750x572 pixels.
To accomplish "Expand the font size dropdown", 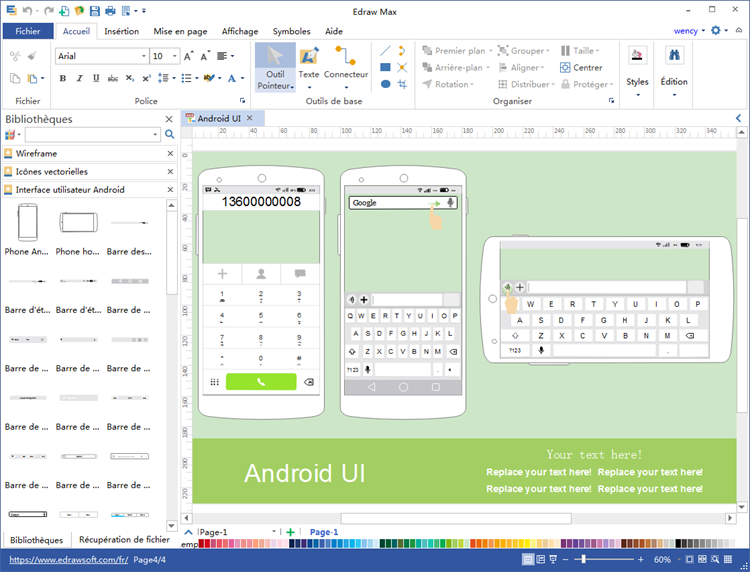I will tap(174, 57).
